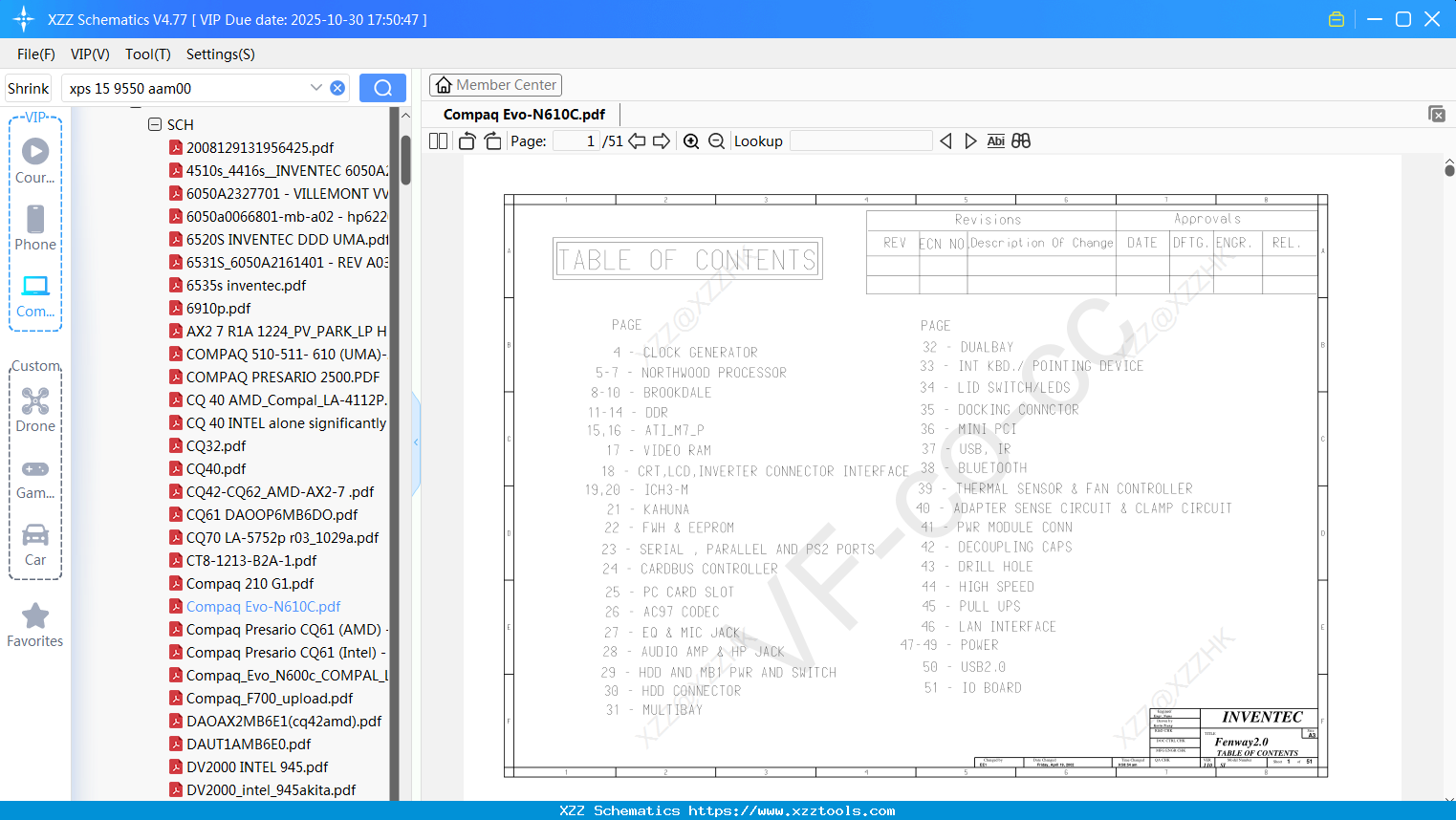The height and width of the screenshot is (820, 1456).
Task: Open COMPAQ PRESARIO 2500.PDF
Action: point(283,378)
